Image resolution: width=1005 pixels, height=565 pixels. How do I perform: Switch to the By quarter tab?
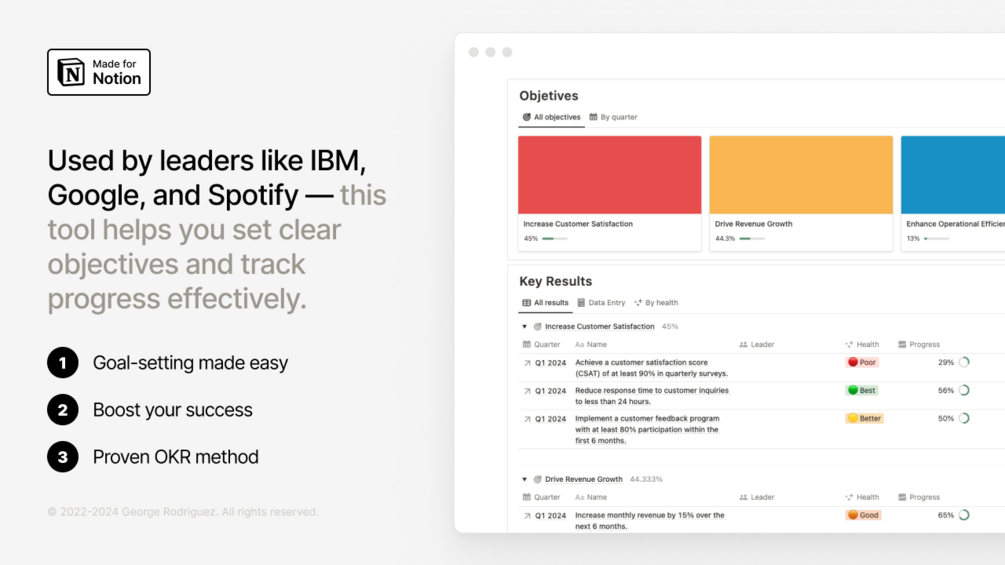tap(613, 117)
